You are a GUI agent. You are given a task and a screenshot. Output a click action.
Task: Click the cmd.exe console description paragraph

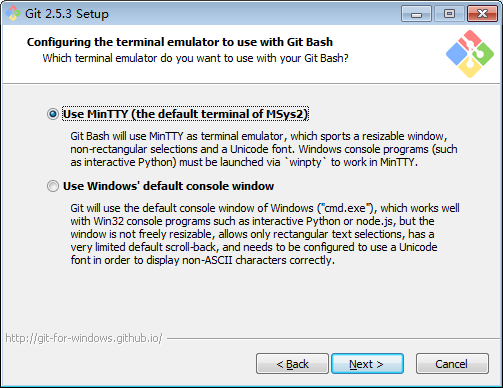265,234
